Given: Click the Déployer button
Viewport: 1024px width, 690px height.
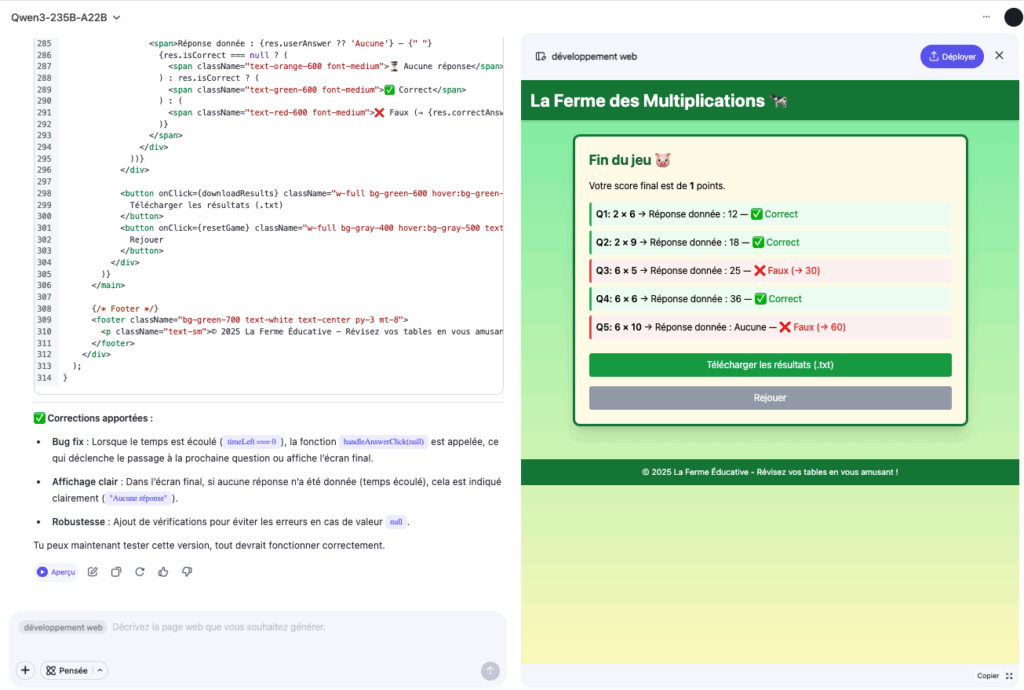Looking at the screenshot, I should [951, 57].
